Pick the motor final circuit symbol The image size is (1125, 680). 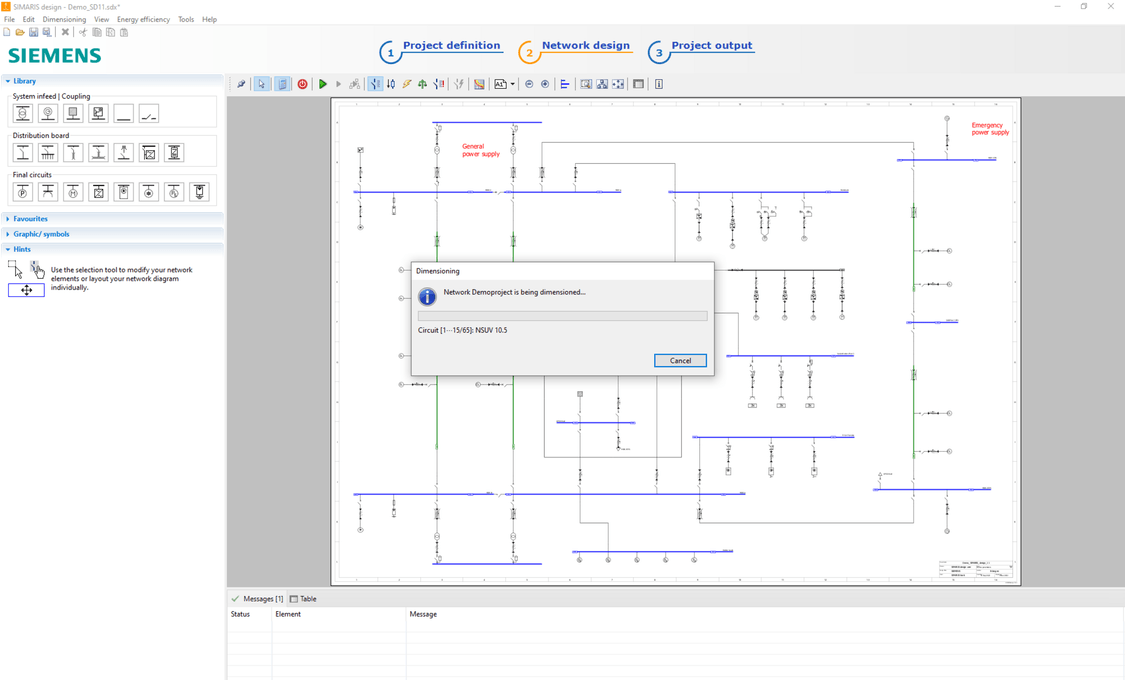coord(72,191)
